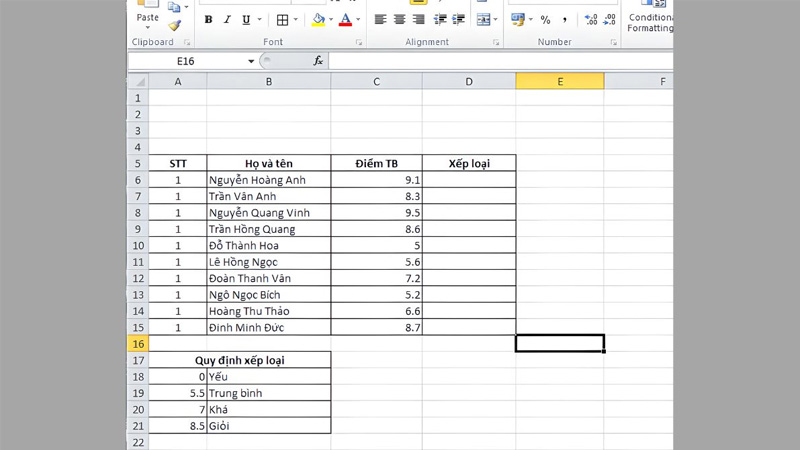Increase indent

(459, 19)
